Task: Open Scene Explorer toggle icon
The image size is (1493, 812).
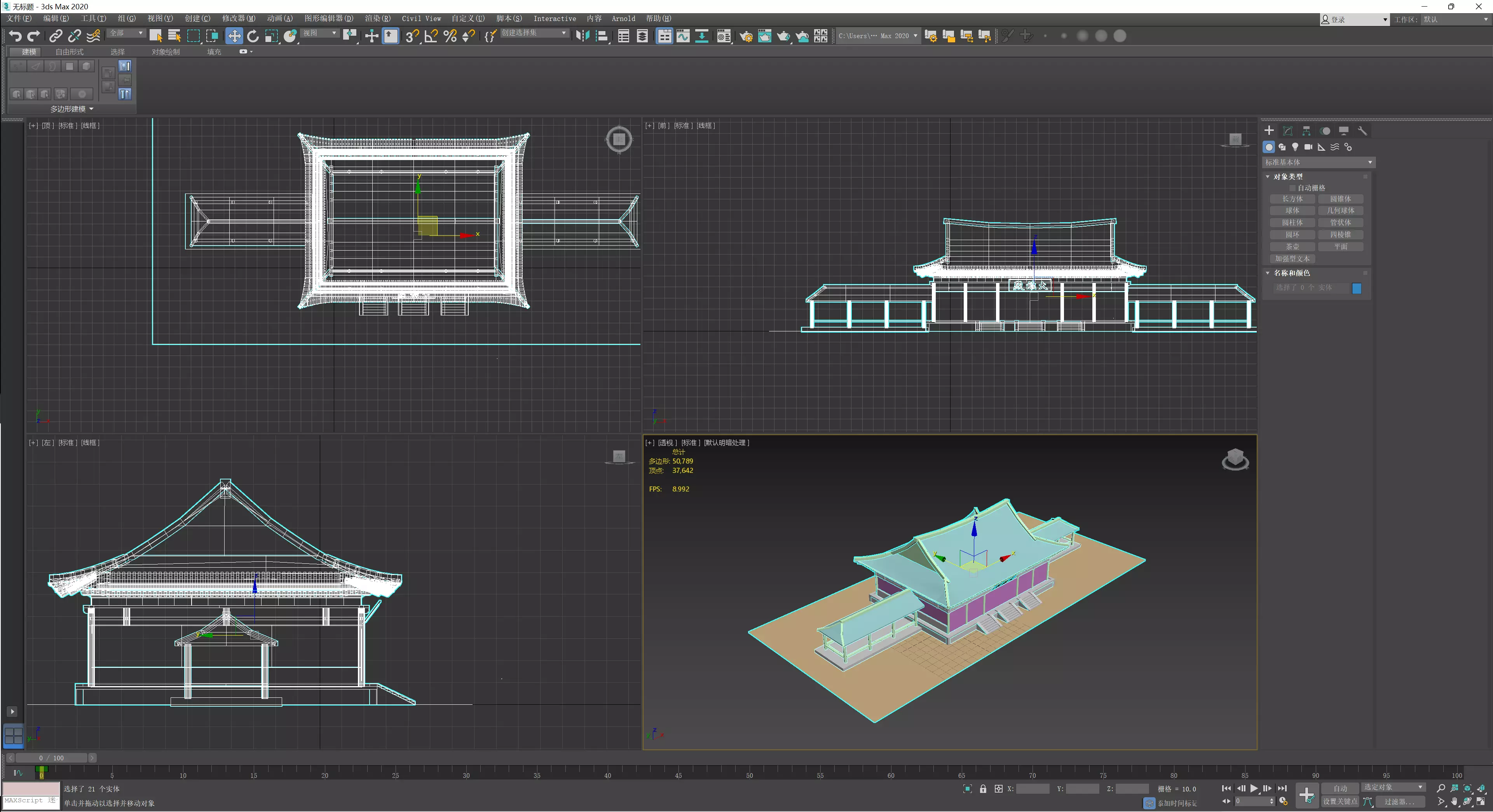Action: point(624,36)
